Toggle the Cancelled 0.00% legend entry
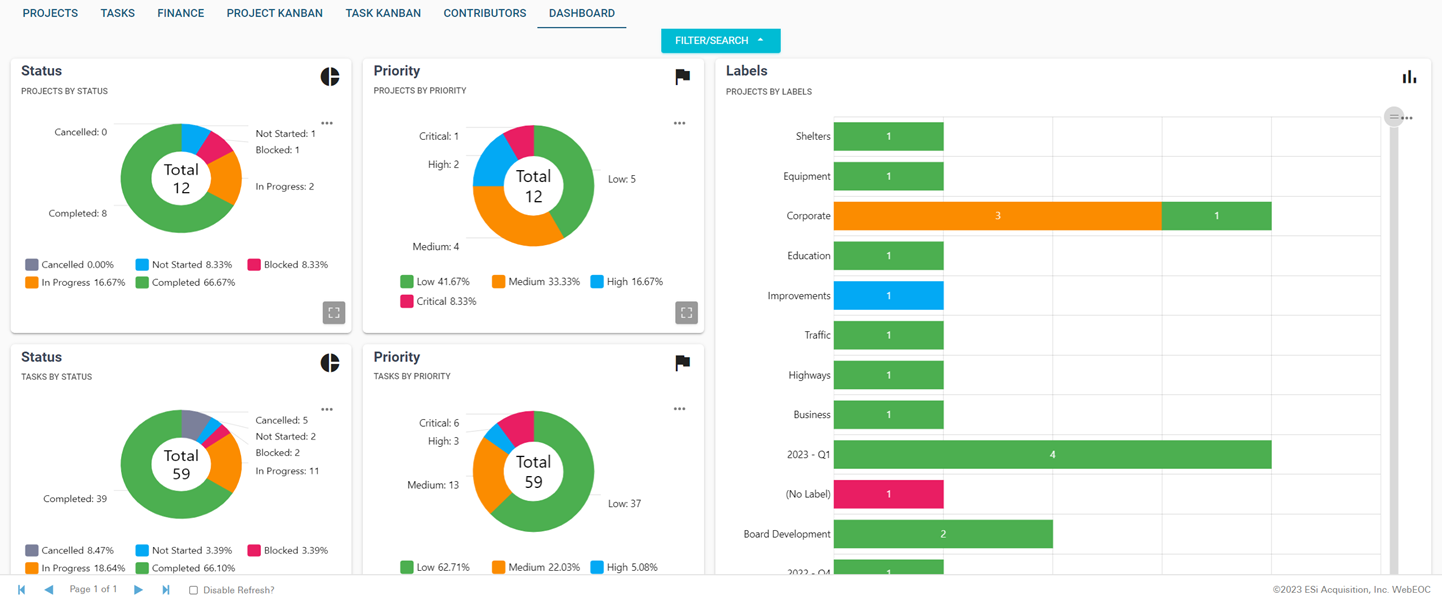1442x604 pixels. (69, 264)
